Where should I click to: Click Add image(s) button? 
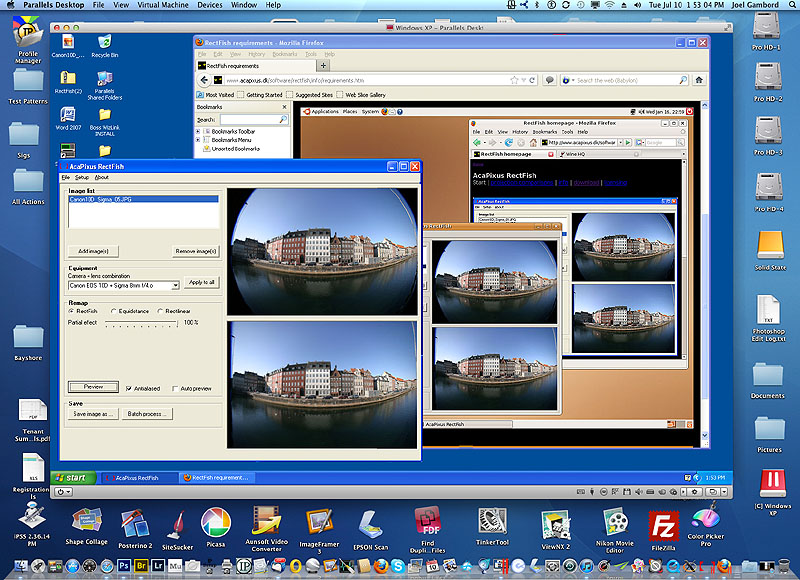click(93, 251)
